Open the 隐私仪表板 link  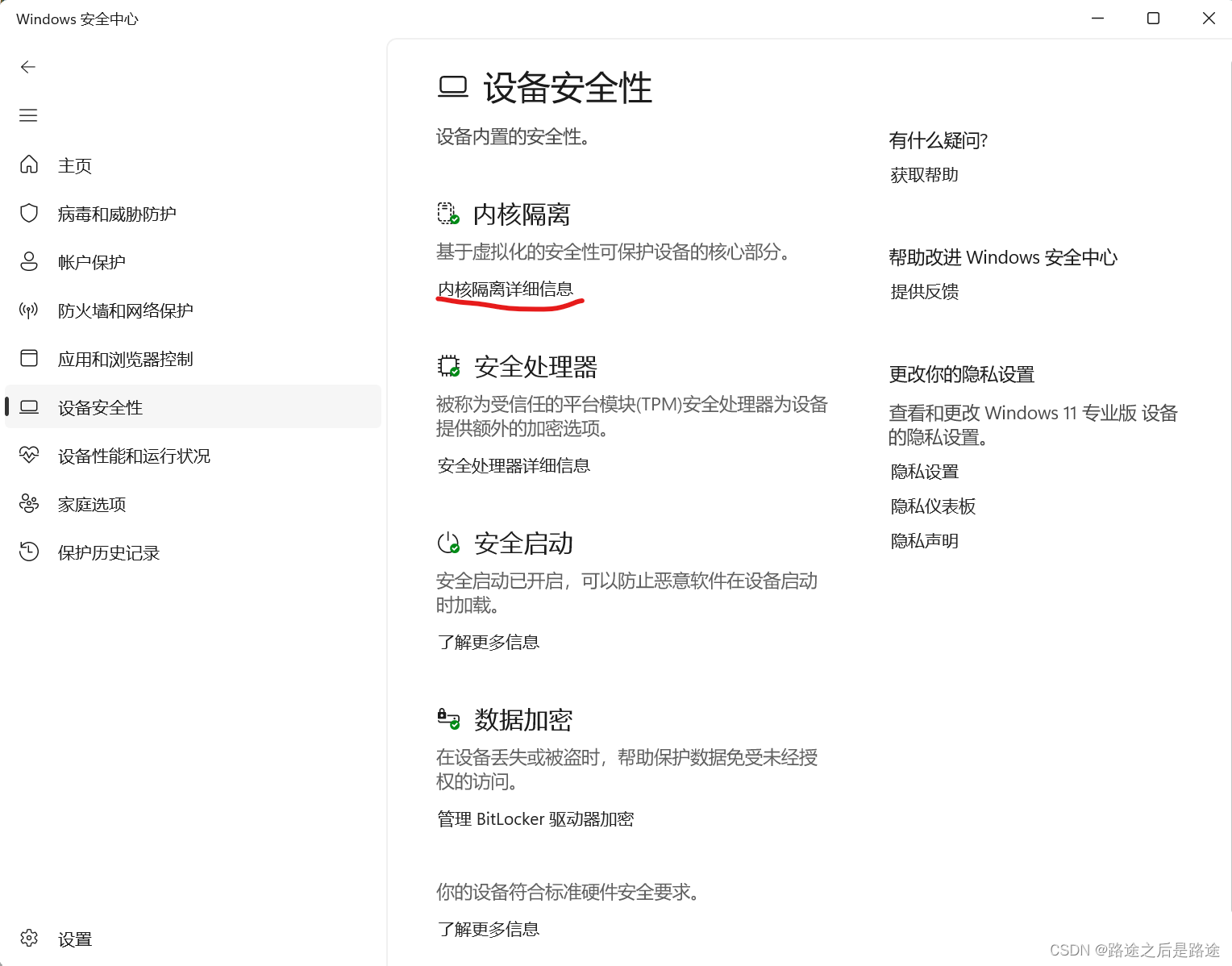[x=933, y=506]
